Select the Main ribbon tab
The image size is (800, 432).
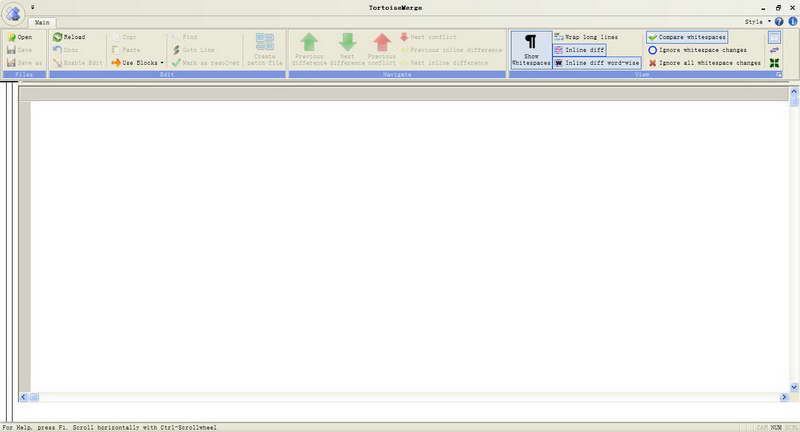click(x=42, y=21)
